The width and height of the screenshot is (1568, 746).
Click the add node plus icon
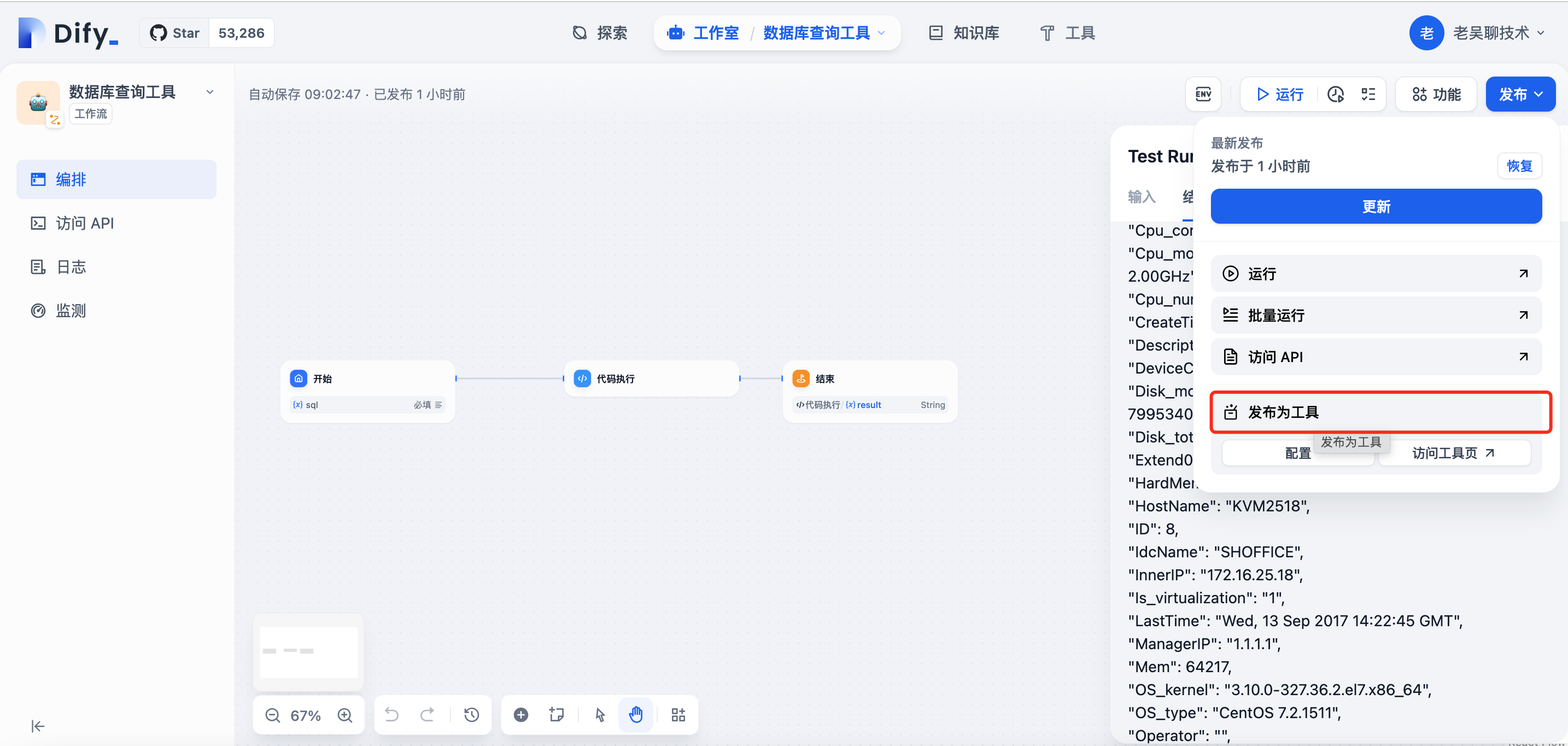[520, 715]
